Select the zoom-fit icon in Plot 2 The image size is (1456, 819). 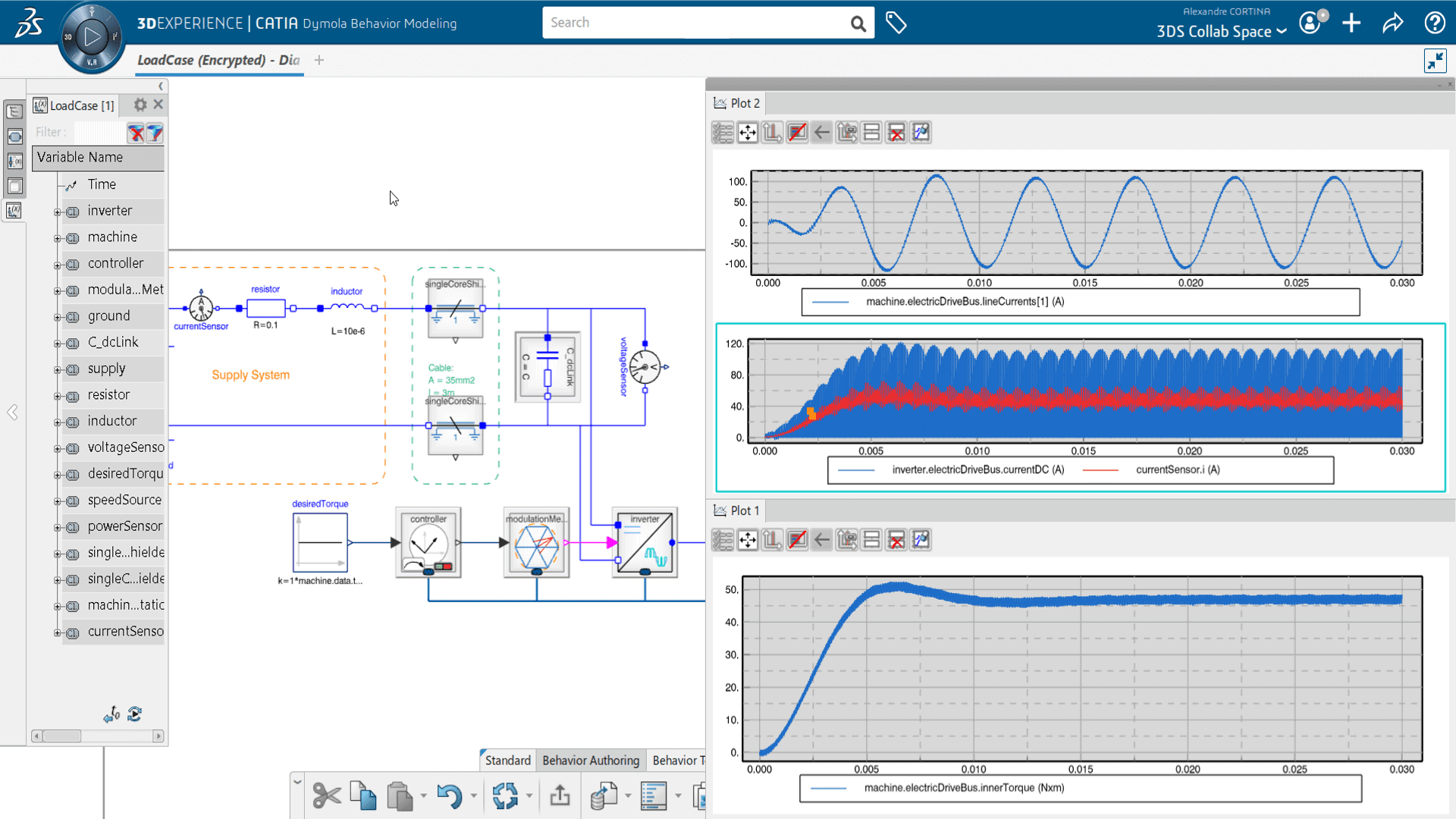(747, 132)
